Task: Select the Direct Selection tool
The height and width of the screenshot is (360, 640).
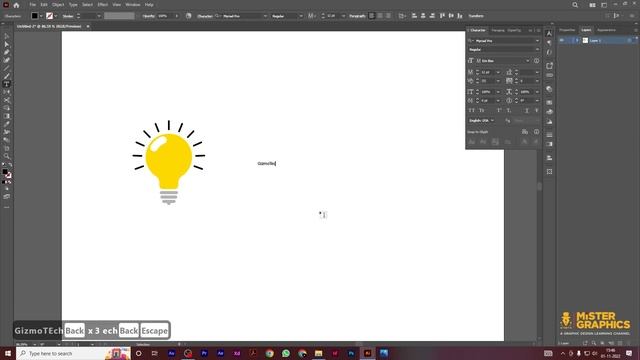Action: (7, 44)
